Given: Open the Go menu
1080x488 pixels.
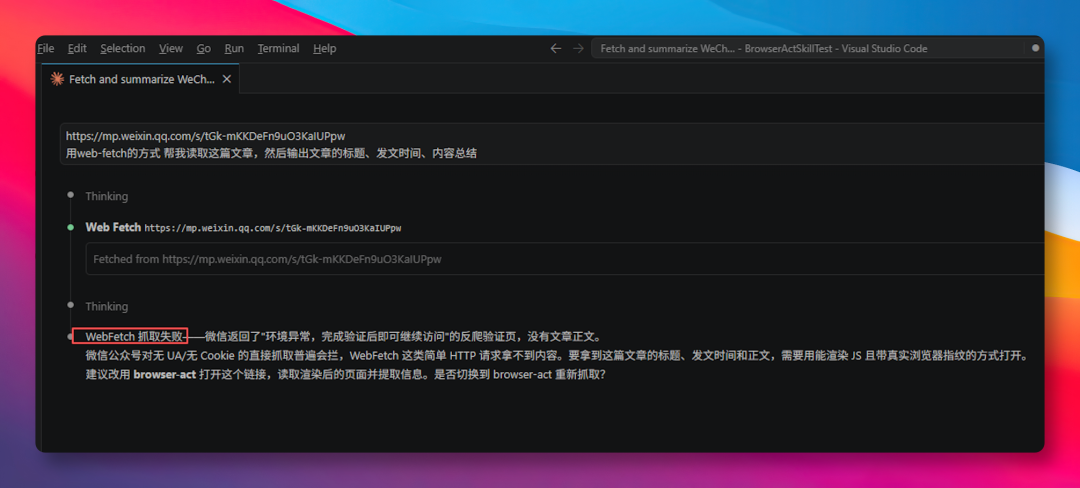Looking at the screenshot, I should [x=204, y=49].
